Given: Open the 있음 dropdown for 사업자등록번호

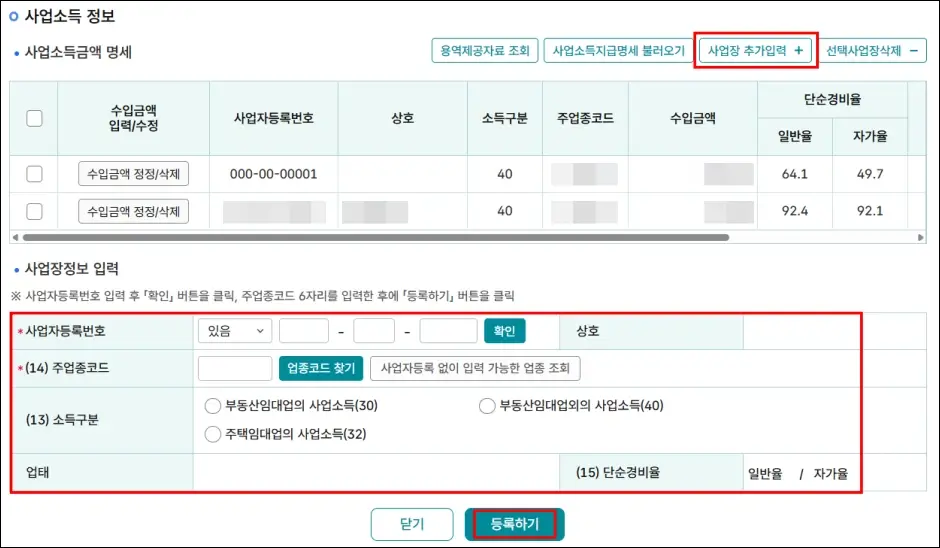Looking at the screenshot, I should (x=235, y=331).
